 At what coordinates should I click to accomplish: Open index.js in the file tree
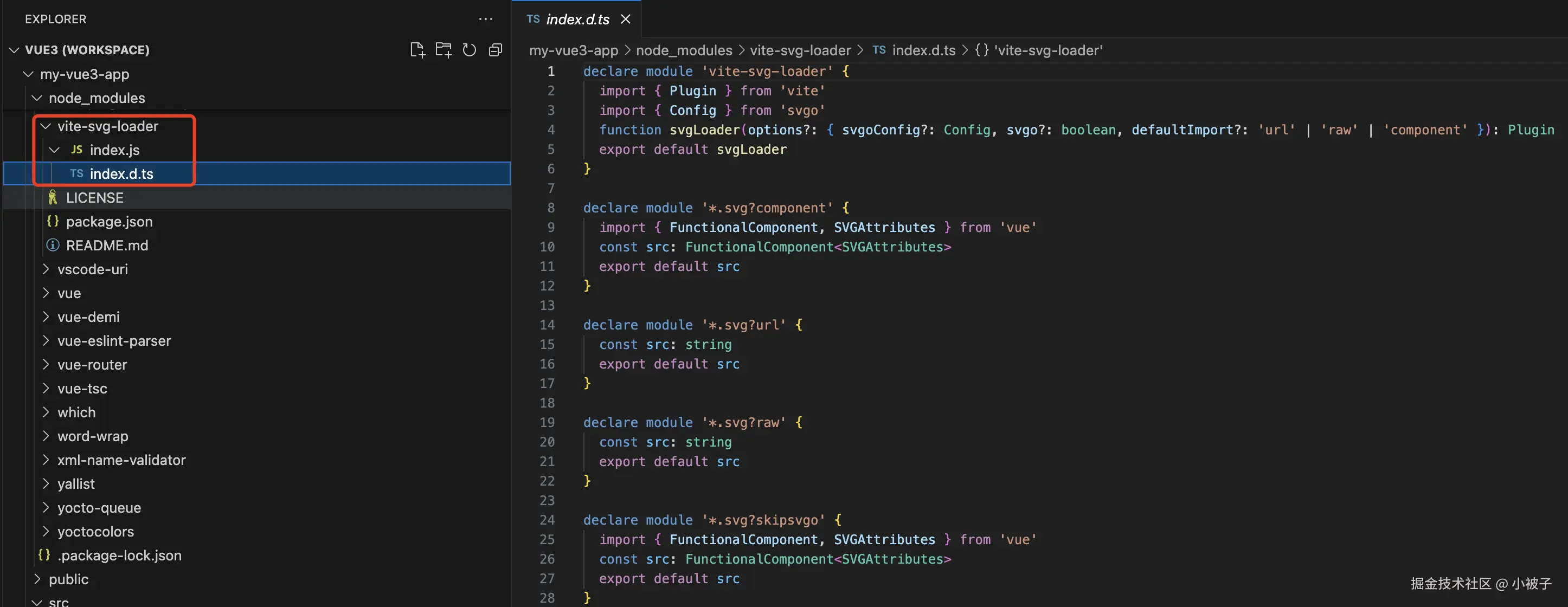coord(114,150)
